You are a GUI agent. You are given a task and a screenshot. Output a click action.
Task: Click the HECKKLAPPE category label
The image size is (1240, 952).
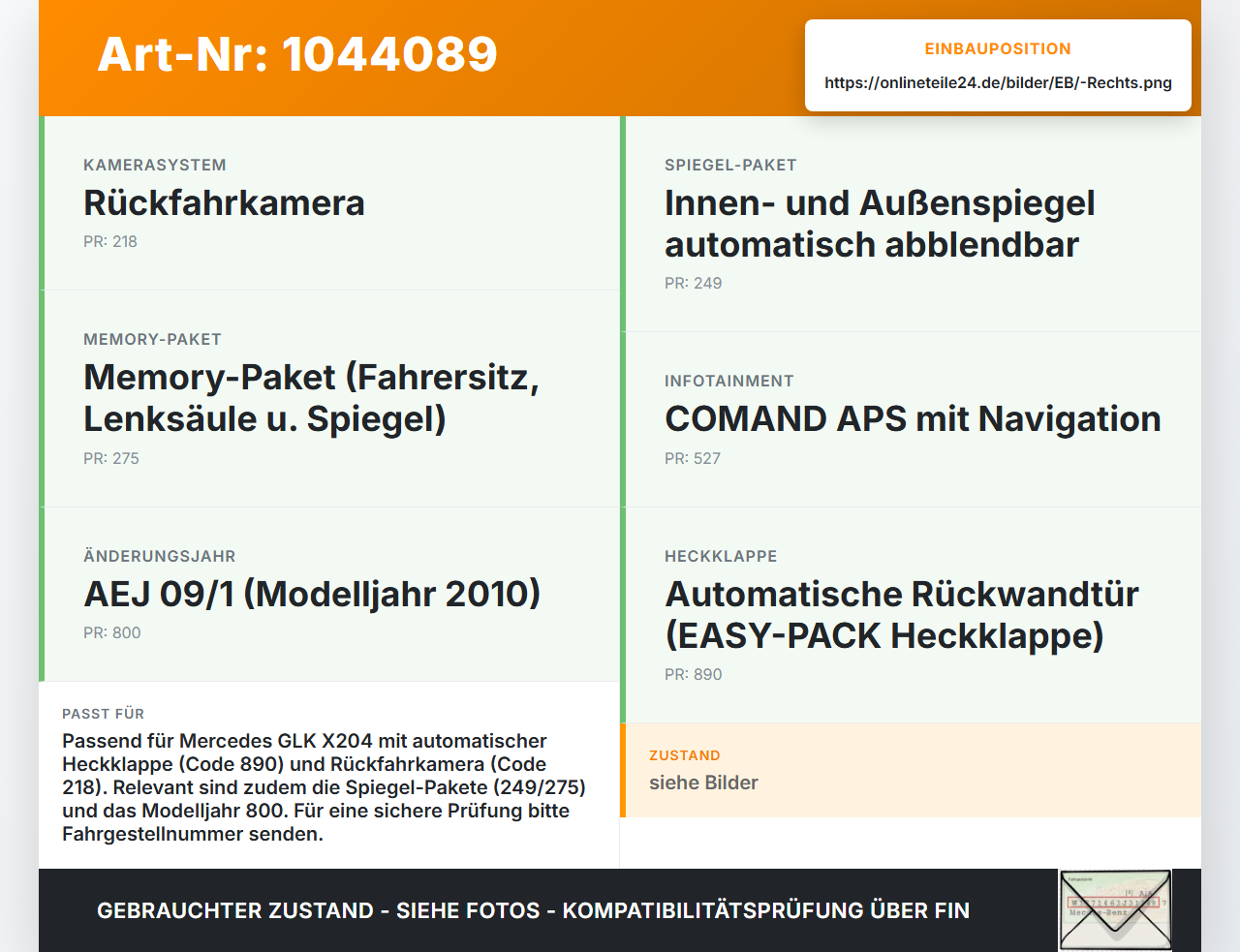[721, 557]
